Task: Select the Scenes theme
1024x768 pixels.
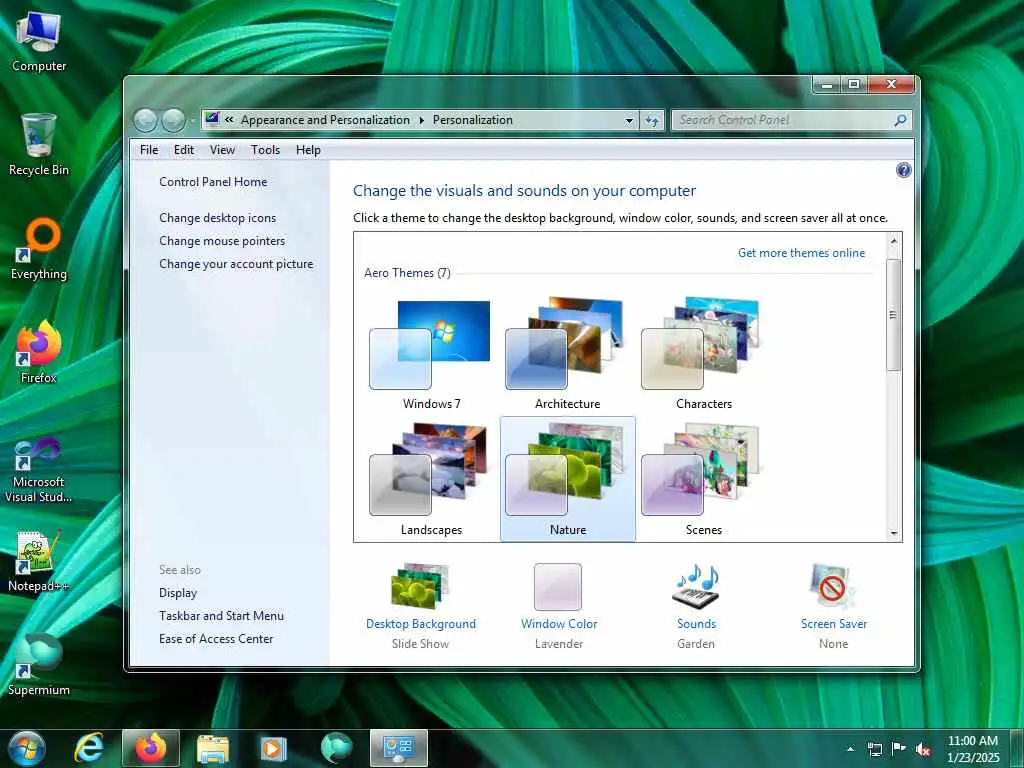Action: point(703,479)
